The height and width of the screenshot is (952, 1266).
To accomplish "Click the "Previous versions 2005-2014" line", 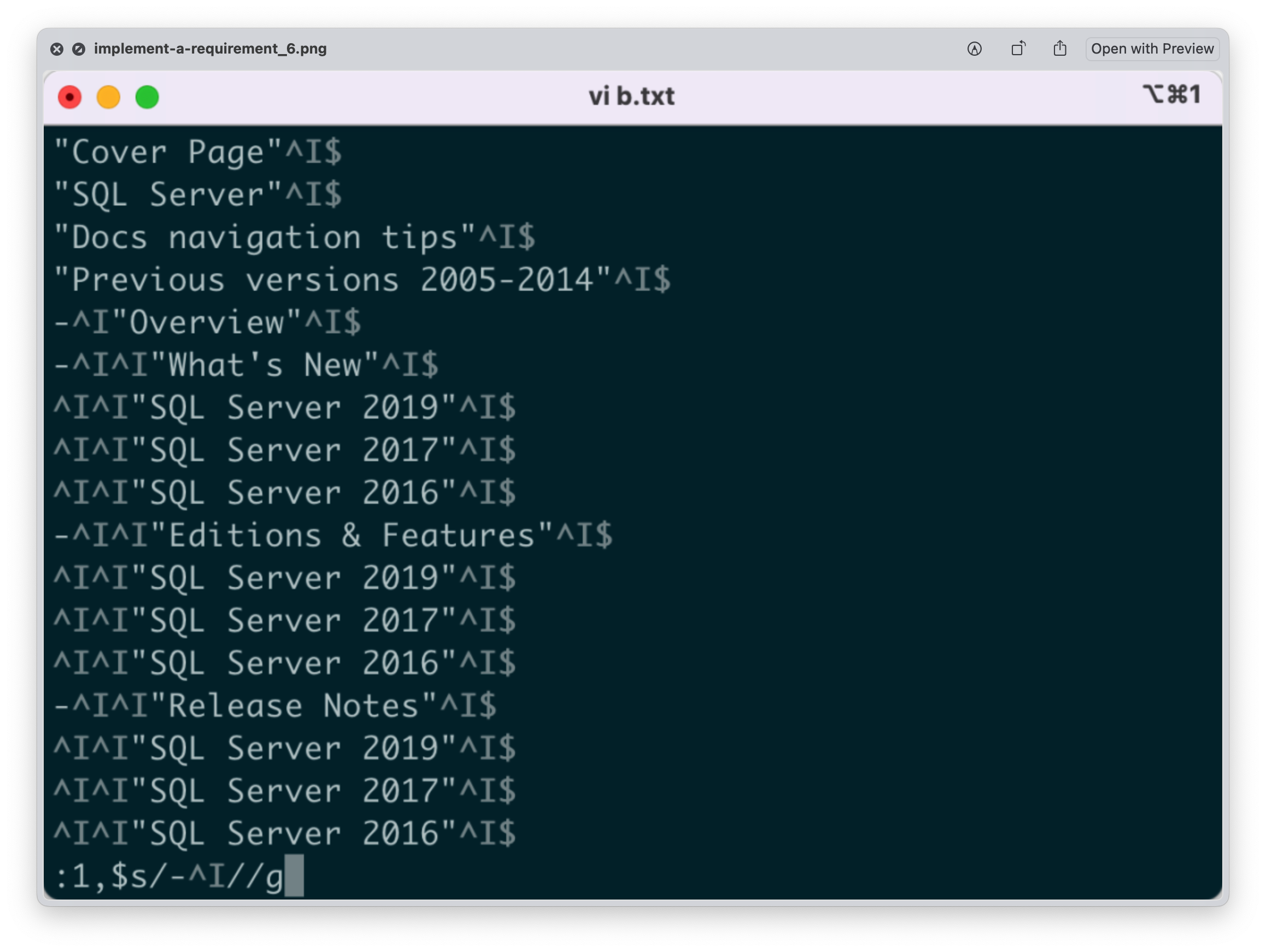I will pyautogui.click(x=362, y=280).
